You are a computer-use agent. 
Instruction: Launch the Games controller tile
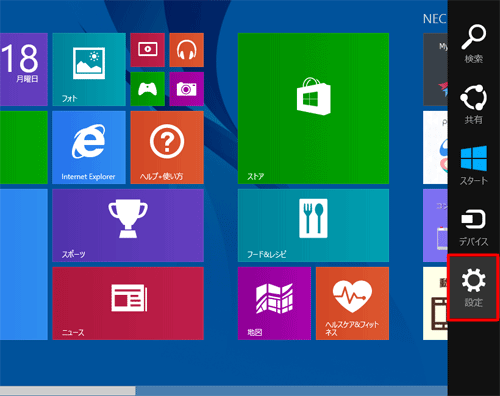(x=147, y=89)
